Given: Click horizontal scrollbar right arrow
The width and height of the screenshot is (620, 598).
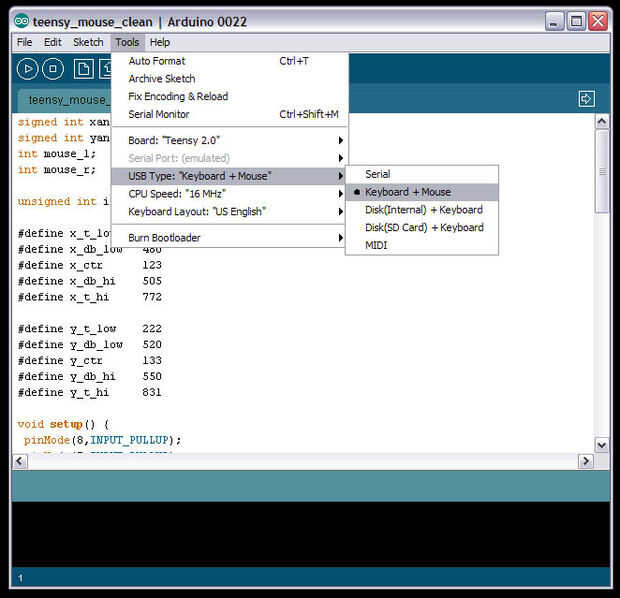Looking at the screenshot, I should (x=586, y=461).
